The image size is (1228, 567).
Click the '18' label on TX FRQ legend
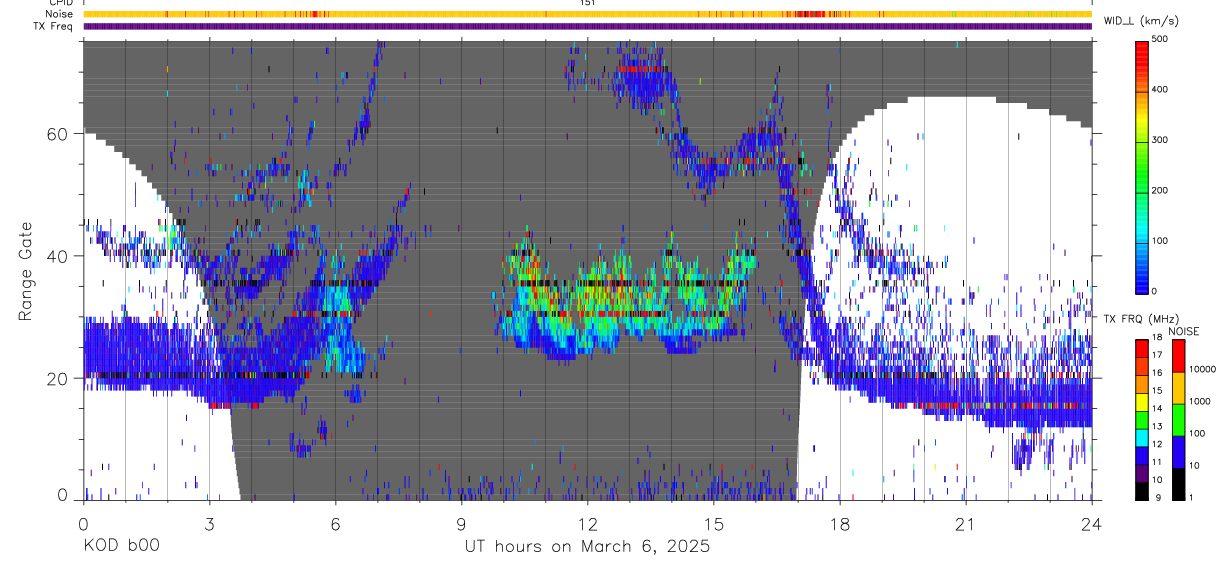coord(1158,337)
